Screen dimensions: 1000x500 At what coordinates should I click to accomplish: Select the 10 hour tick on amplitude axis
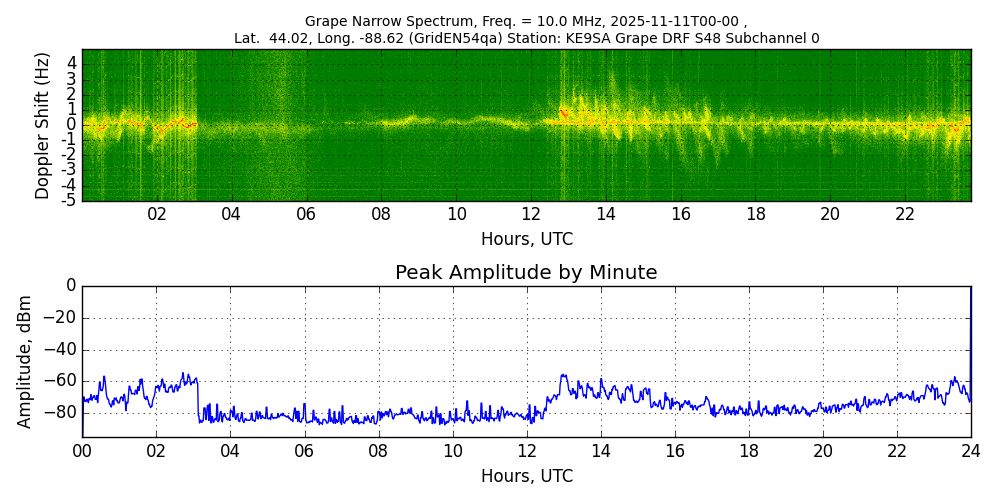452,451
